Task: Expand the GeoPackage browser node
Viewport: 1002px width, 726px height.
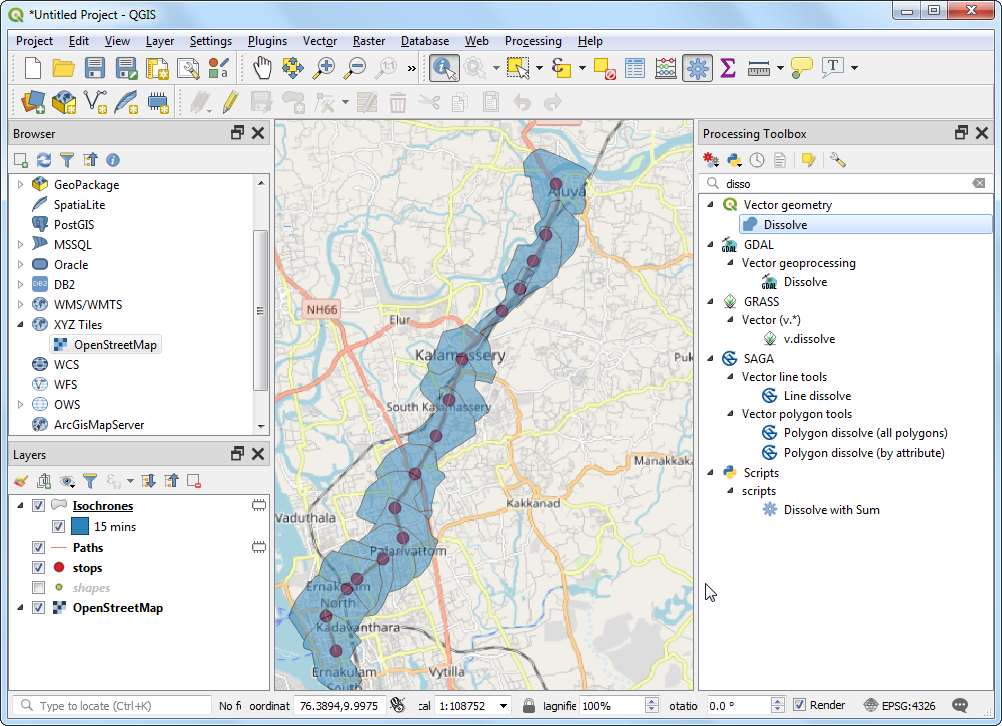Action: (x=20, y=185)
